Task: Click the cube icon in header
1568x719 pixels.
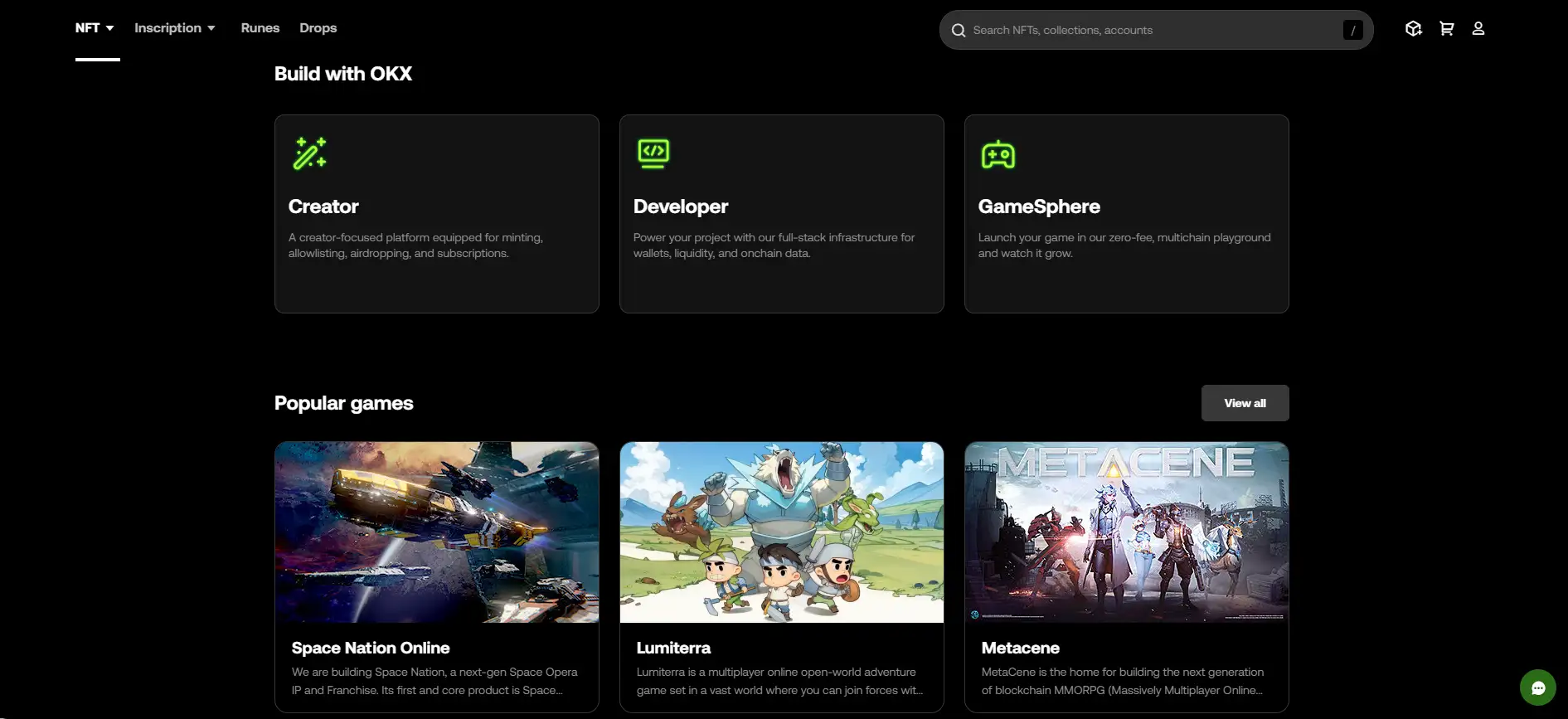Action: 1413,29
